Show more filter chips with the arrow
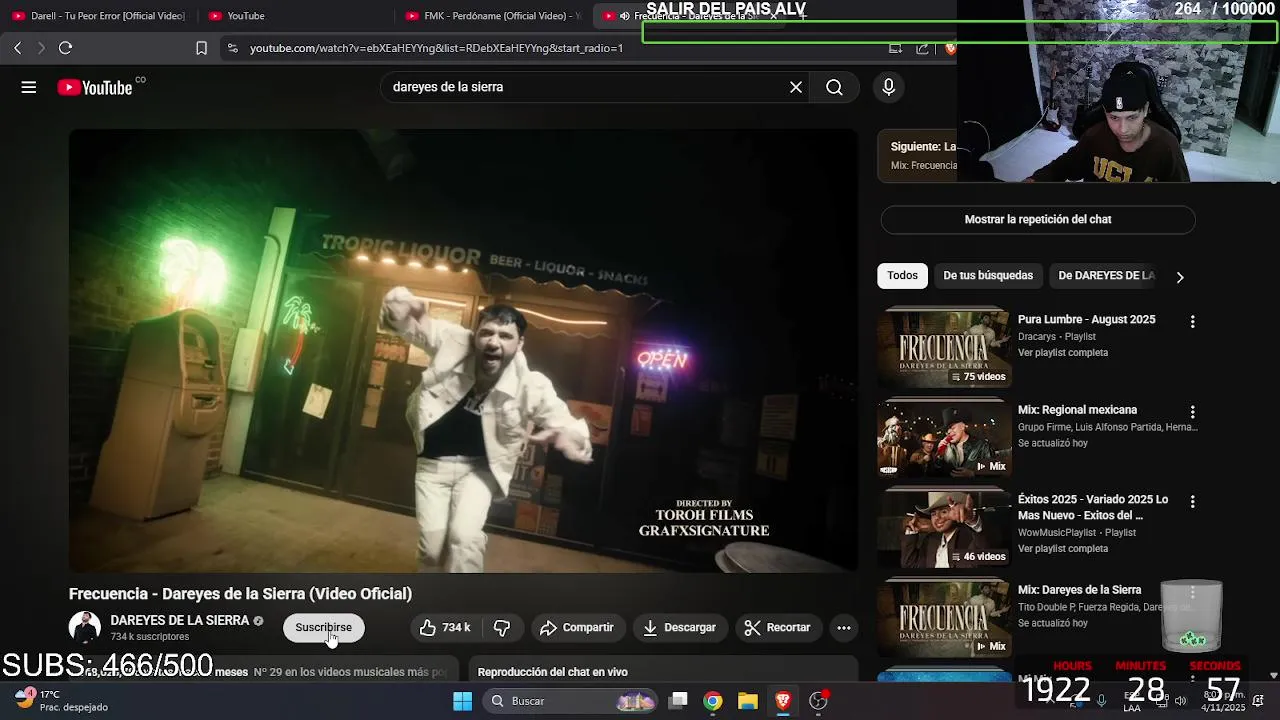The height and width of the screenshot is (720, 1280). [x=1180, y=277]
